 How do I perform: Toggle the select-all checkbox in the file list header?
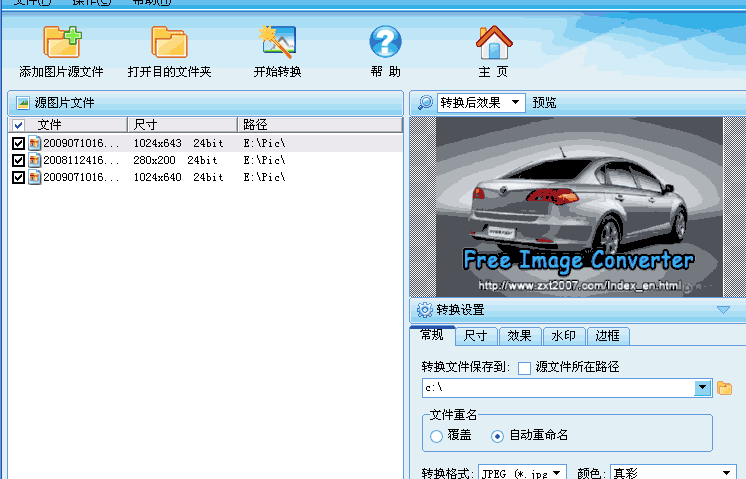pyautogui.click(x=18, y=125)
